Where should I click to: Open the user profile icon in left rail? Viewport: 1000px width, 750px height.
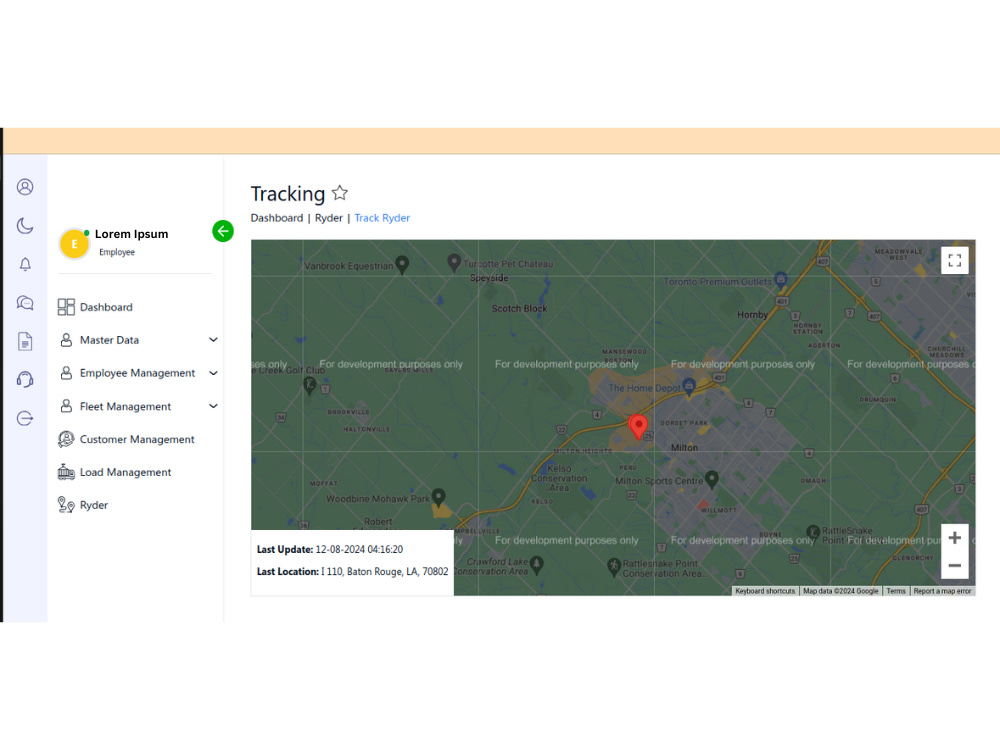(x=25, y=187)
